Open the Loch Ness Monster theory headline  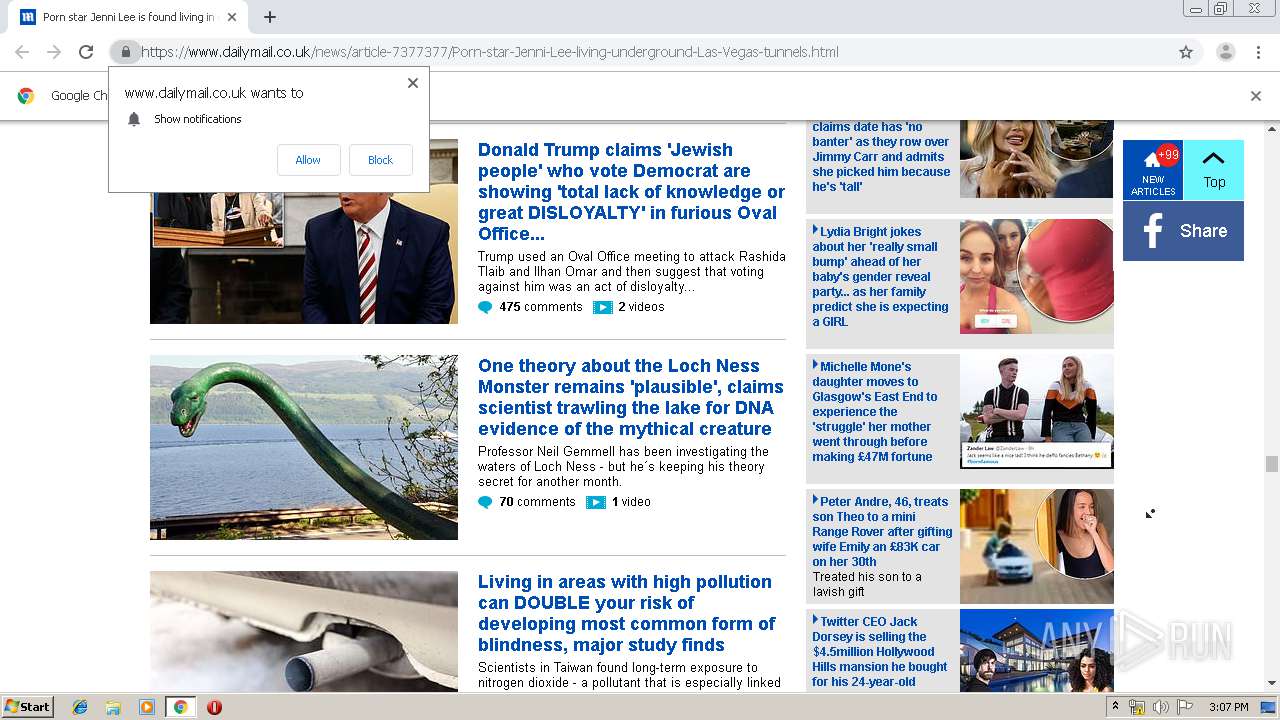pos(630,397)
